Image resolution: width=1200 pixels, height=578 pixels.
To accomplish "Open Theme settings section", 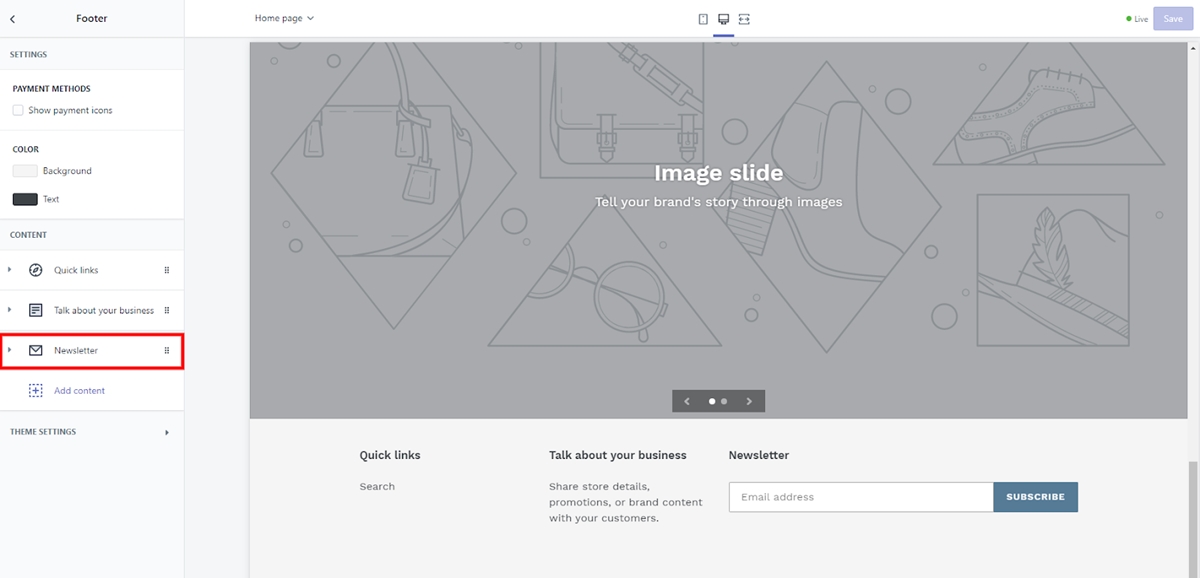I will [x=92, y=432].
